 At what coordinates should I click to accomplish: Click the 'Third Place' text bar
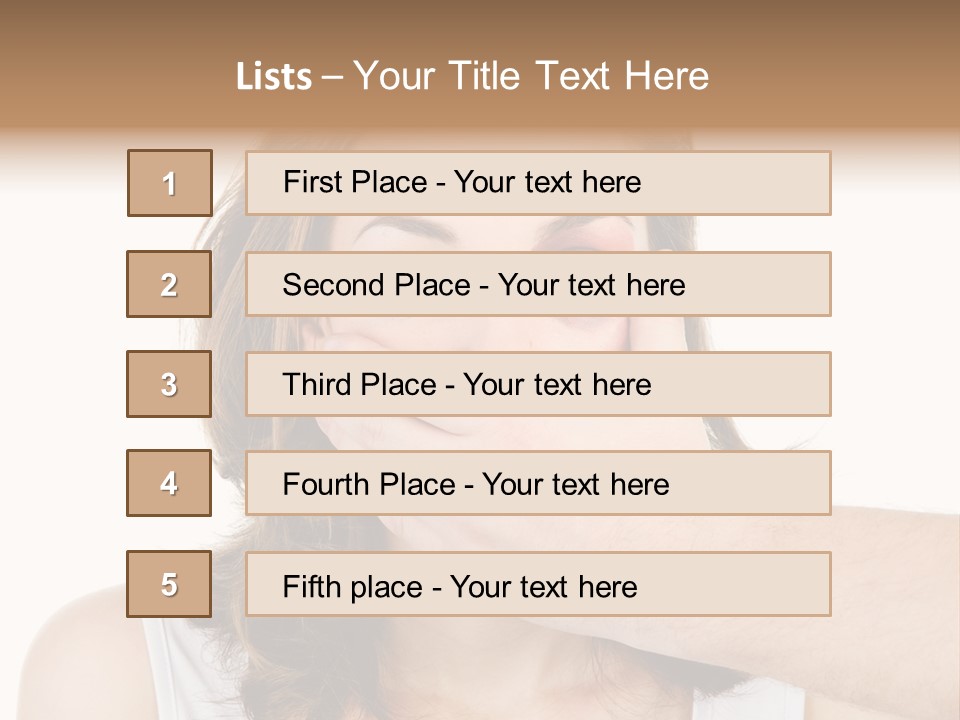538,384
